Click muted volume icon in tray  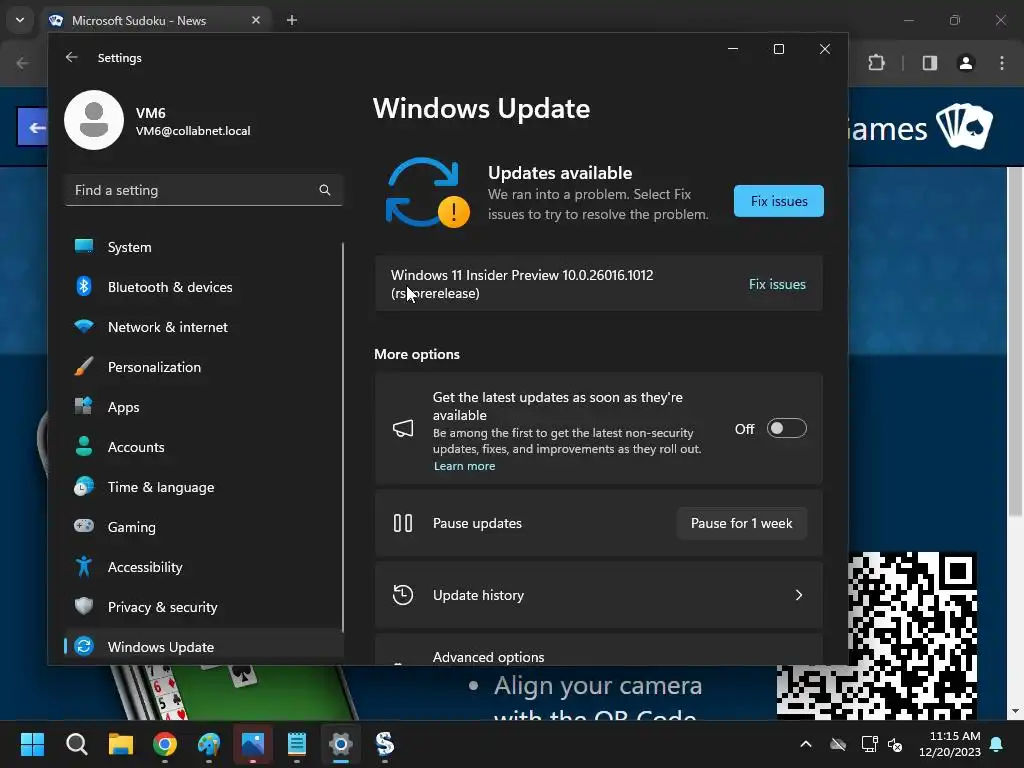[x=895, y=744]
